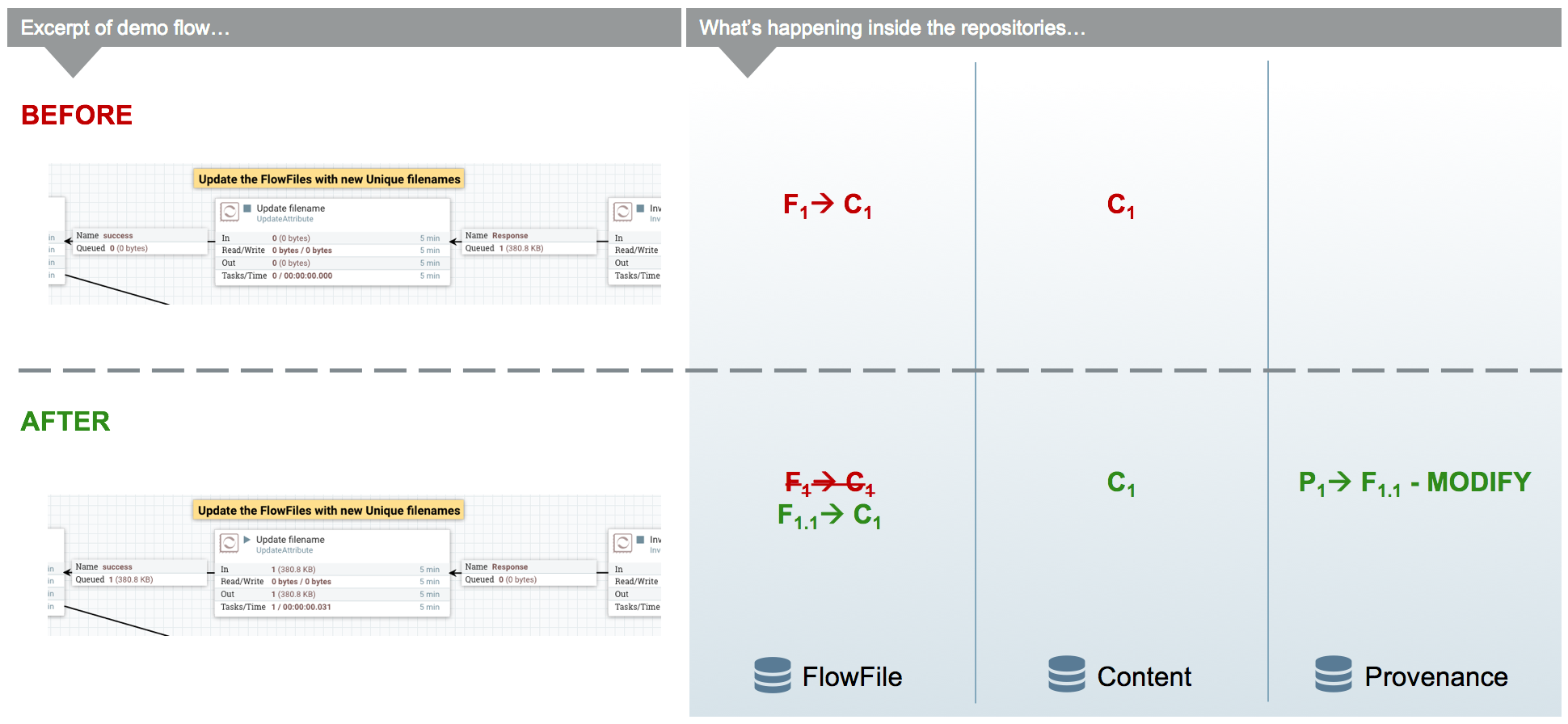The width and height of the screenshot is (1568, 724).
Task: Select the yellow filenames label in BEFORE flow
Action: tap(329, 179)
